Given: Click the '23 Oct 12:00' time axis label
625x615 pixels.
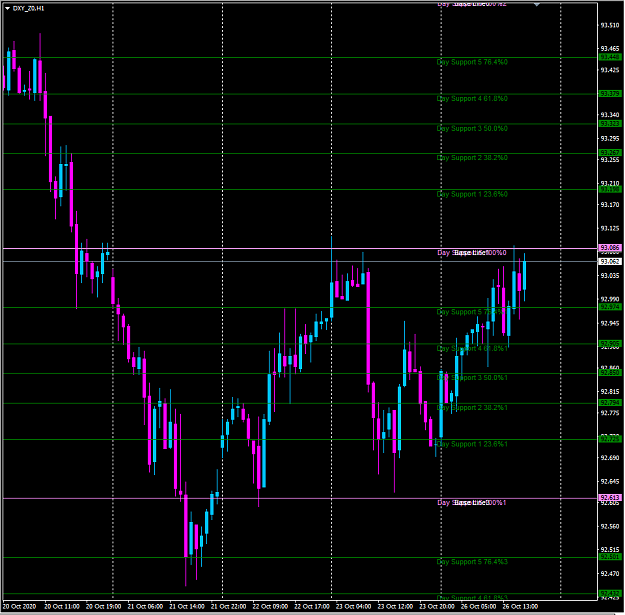Looking at the screenshot, I should click(x=395, y=606).
